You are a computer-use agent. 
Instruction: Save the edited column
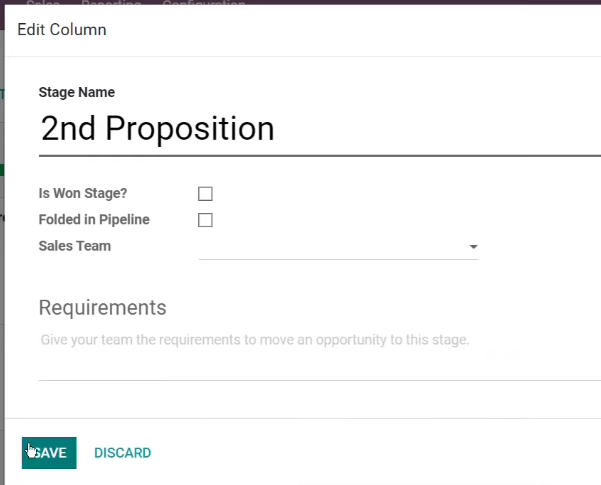pyautogui.click(x=49, y=453)
